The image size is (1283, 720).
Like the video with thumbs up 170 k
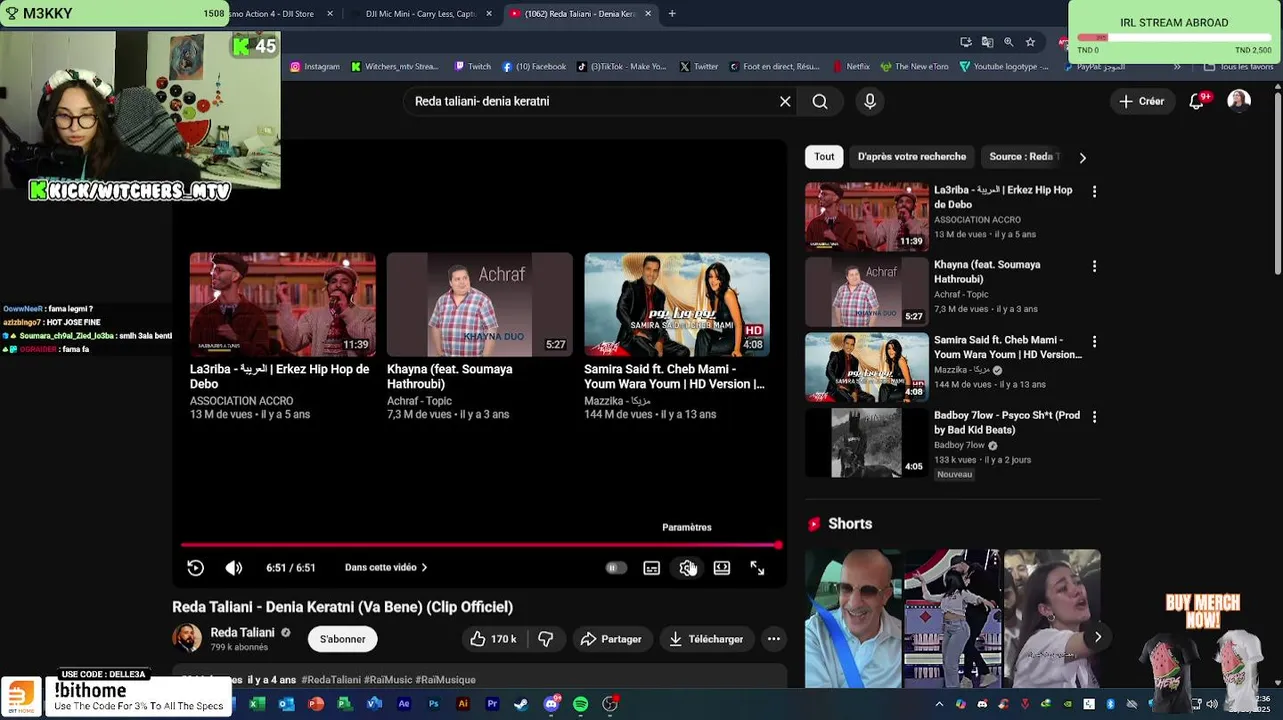click(x=493, y=639)
